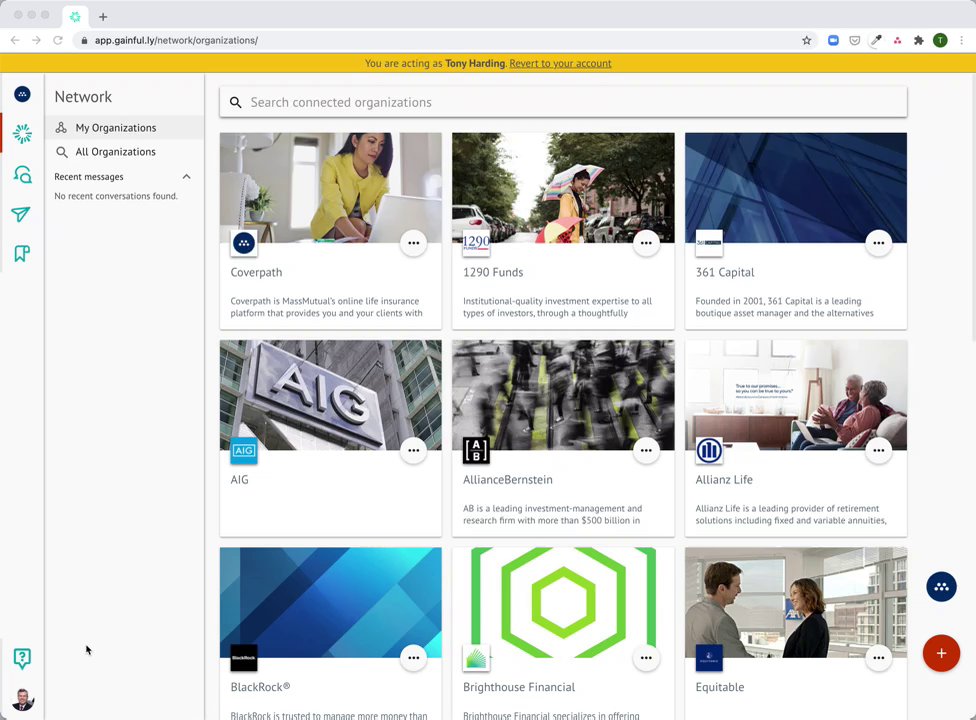The width and height of the screenshot is (976, 720).
Task: Open the AllianceBernstein card photo
Action: (x=563, y=395)
